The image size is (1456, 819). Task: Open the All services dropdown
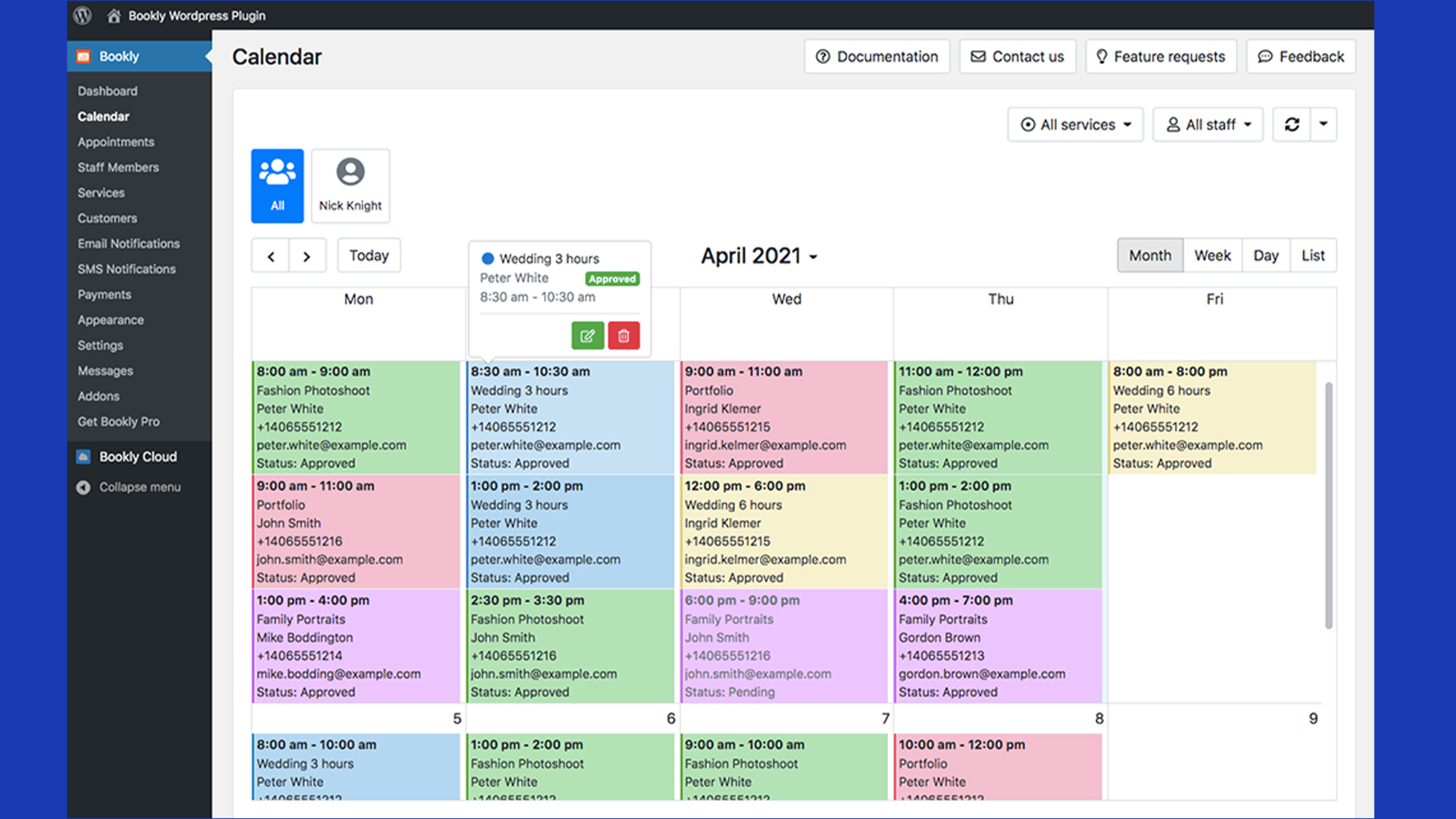pyautogui.click(x=1075, y=124)
